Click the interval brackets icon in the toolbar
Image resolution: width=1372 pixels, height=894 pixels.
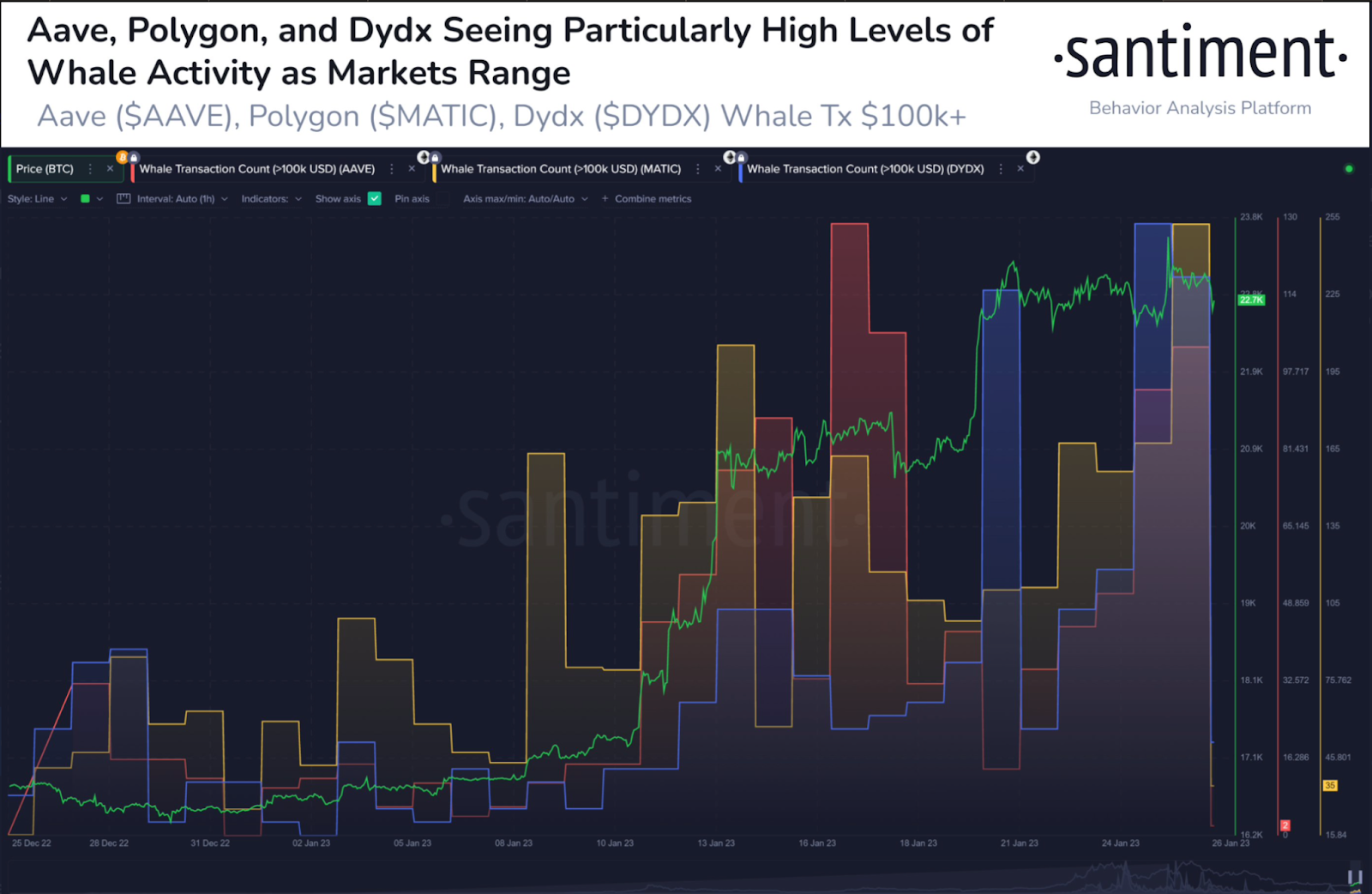click(x=123, y=198)
